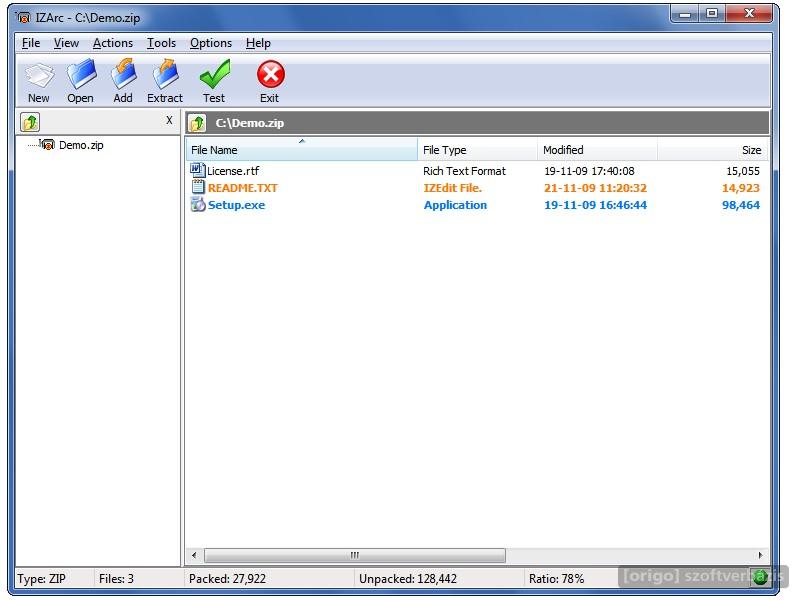
Task: Click the red Exit icon
Action: click(270, 74)
